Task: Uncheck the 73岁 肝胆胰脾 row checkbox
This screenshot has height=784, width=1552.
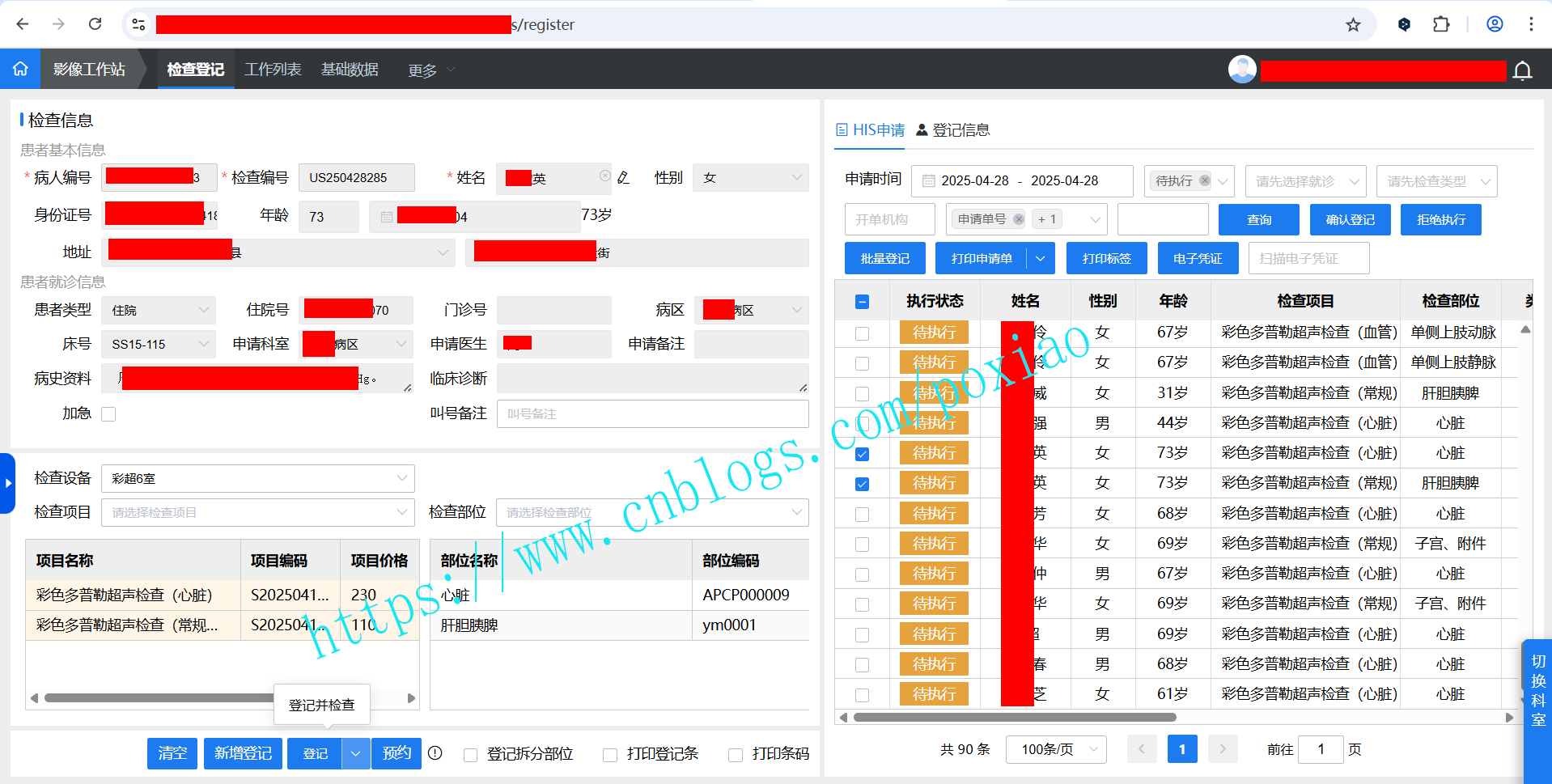Action: (x=863, y=484)
